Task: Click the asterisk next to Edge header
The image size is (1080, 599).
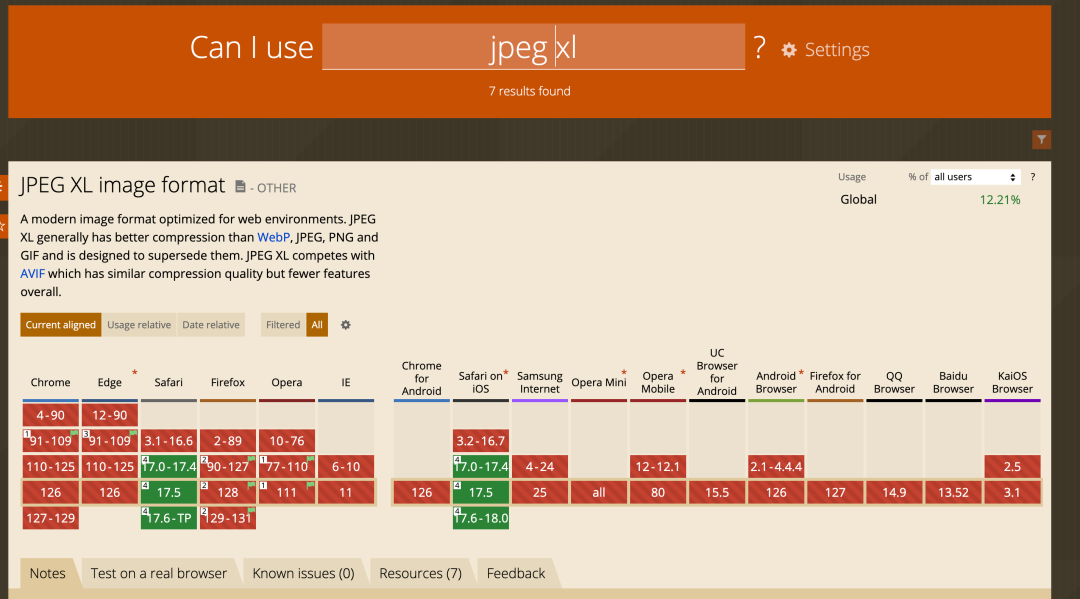Action: coord(134,373)
